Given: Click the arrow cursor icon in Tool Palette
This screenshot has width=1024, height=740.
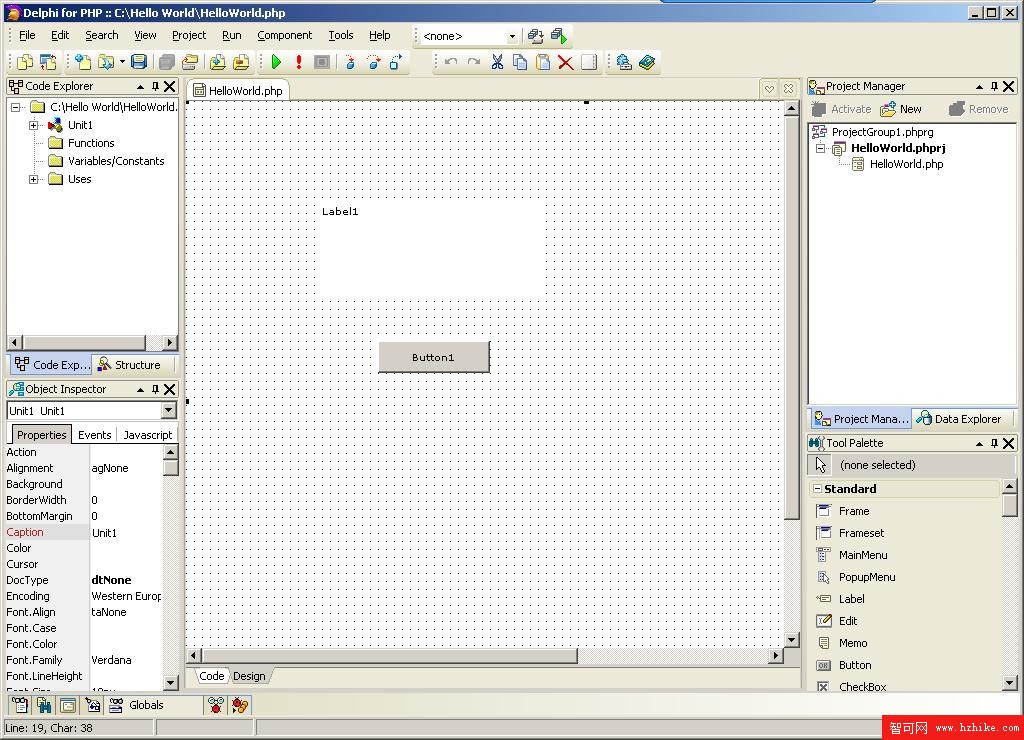Looking at the screenshot, I should pos(821,465).
